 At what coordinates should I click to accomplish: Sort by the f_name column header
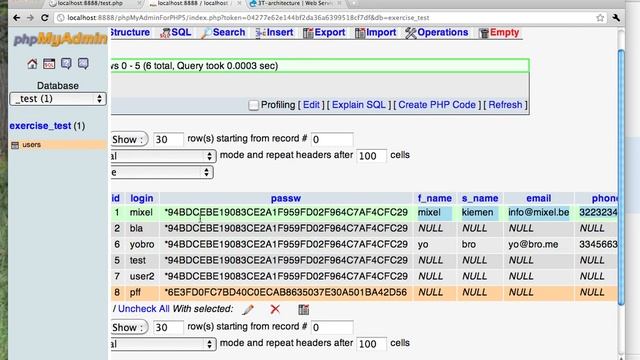(x=435, y=198)
